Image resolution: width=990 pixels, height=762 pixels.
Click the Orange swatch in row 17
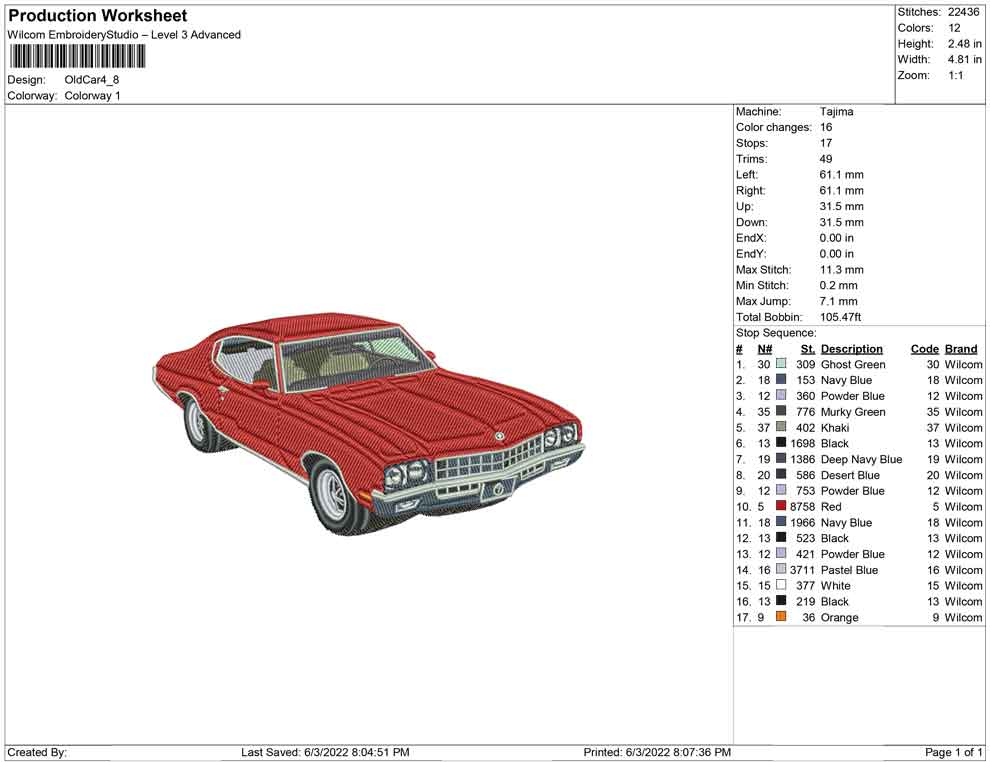coord(781,616)
